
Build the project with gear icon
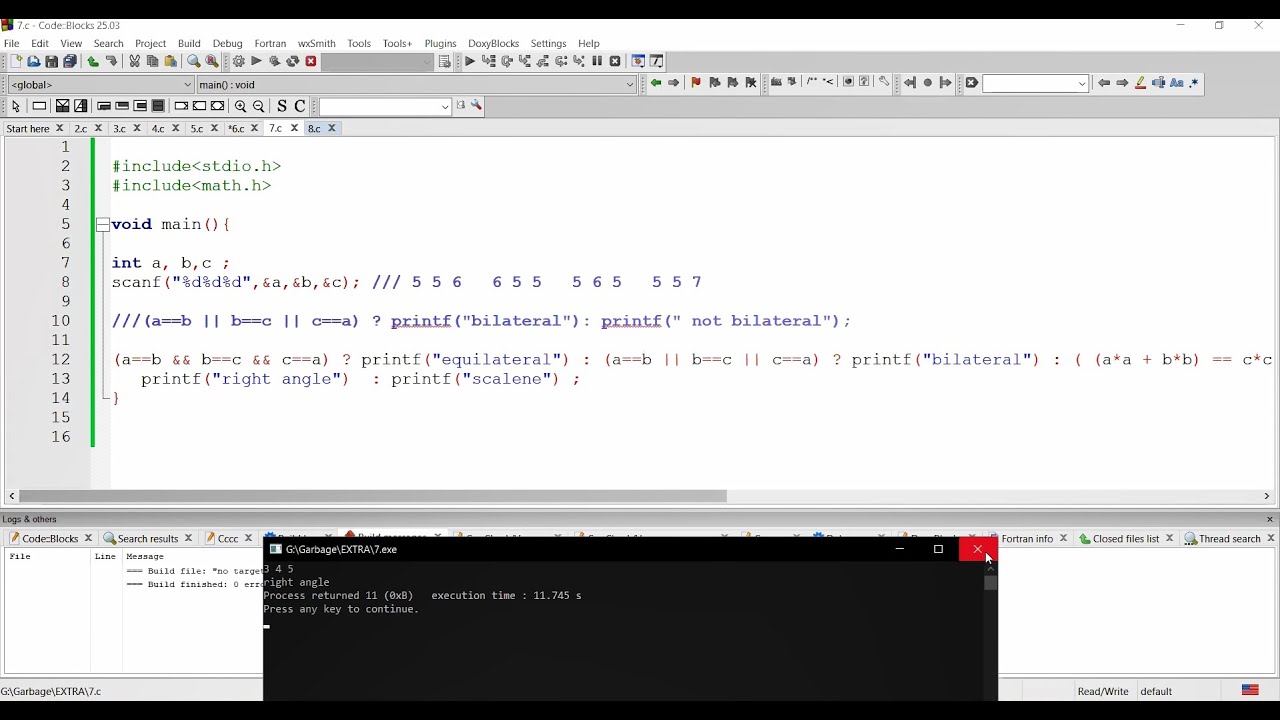click(x=238, y=62)
